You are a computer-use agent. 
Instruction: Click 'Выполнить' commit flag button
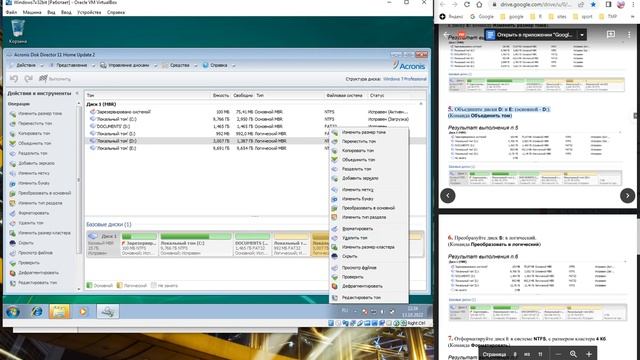pyautogui.click(x=54, y=79)
